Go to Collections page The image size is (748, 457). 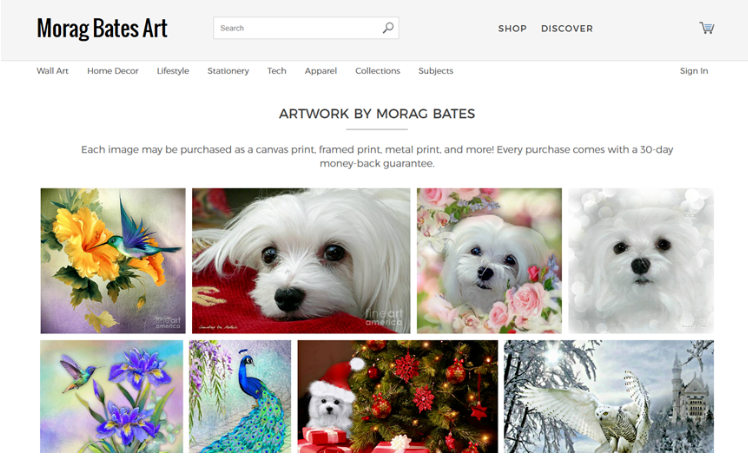(377, 71)
